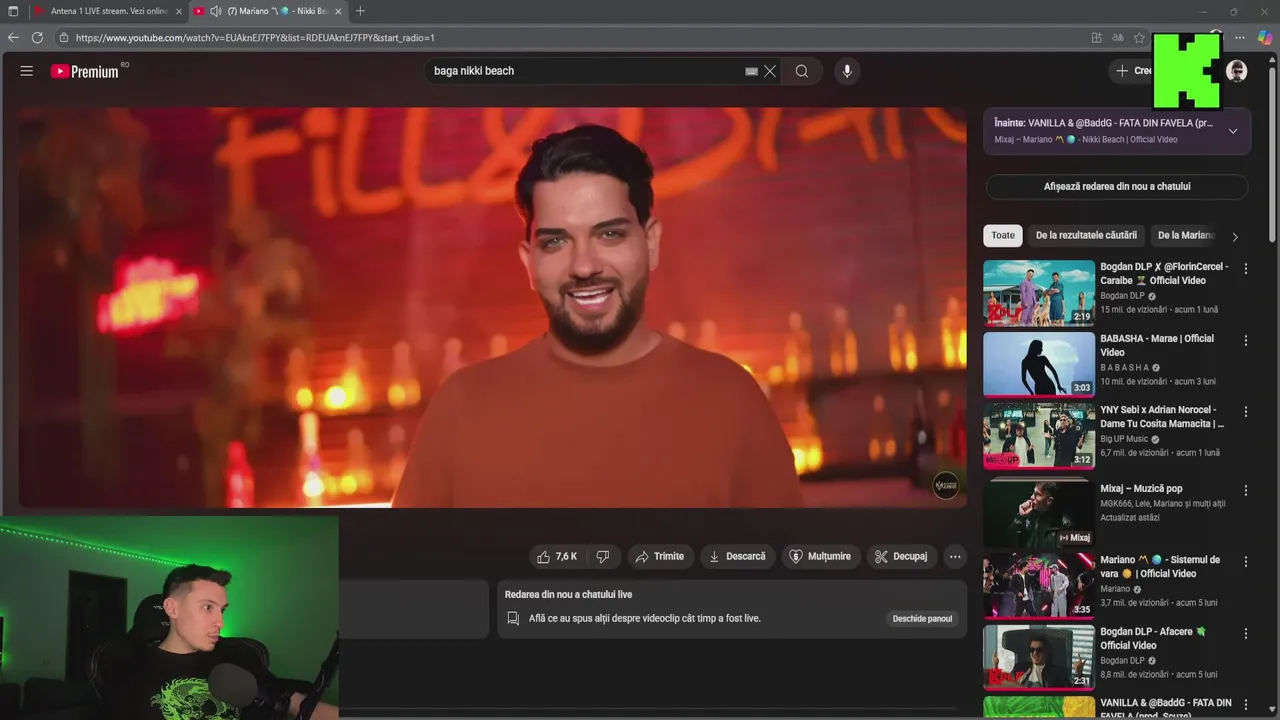Click 'Redarea din nou a chatului live' heading

[568, 595]
